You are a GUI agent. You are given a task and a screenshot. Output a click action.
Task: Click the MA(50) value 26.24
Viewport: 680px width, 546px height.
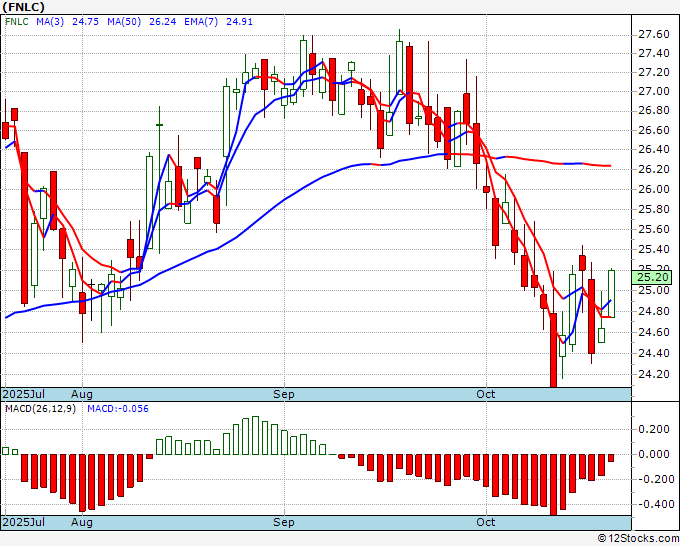pyautogui.click(x=163, y=22)
